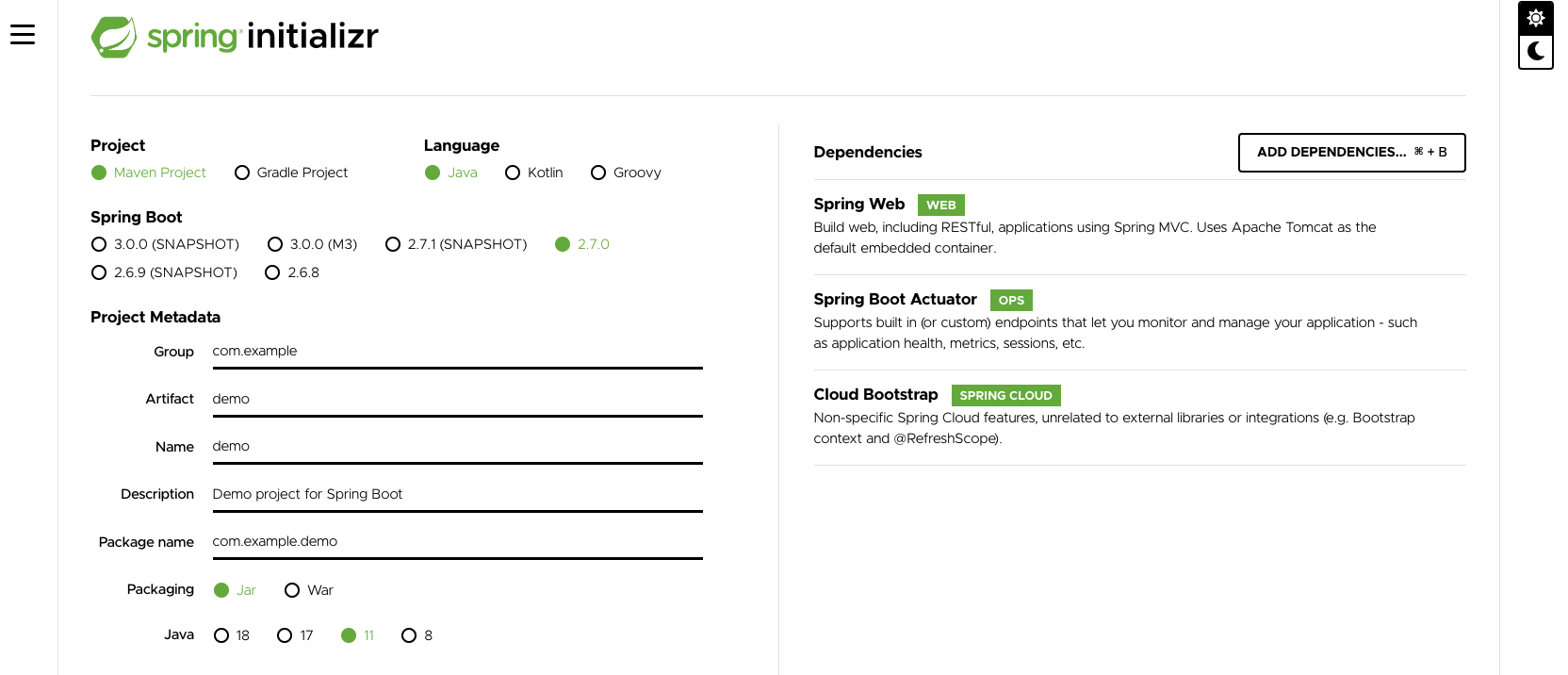Pick War packaging option
1568x675 pixels.
(309, 590)
